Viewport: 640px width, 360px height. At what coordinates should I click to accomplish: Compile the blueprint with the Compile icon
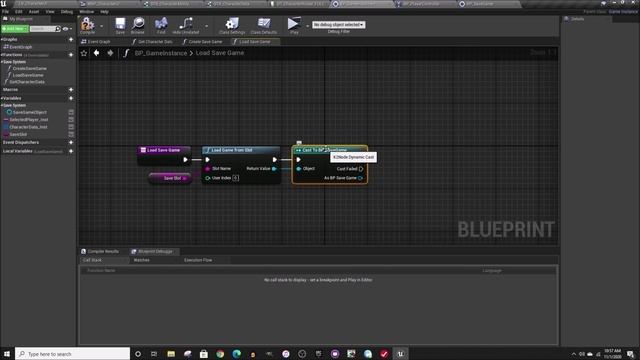pyautogui.click(x=87, y=25)
